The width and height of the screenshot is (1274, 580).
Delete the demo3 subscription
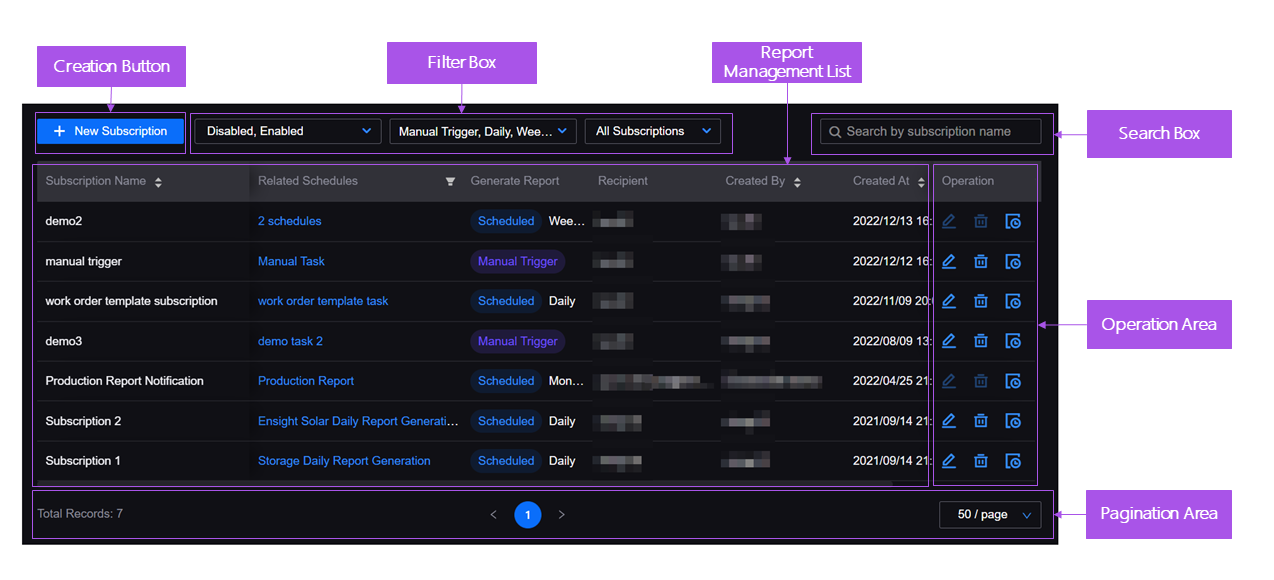[981, 341]
